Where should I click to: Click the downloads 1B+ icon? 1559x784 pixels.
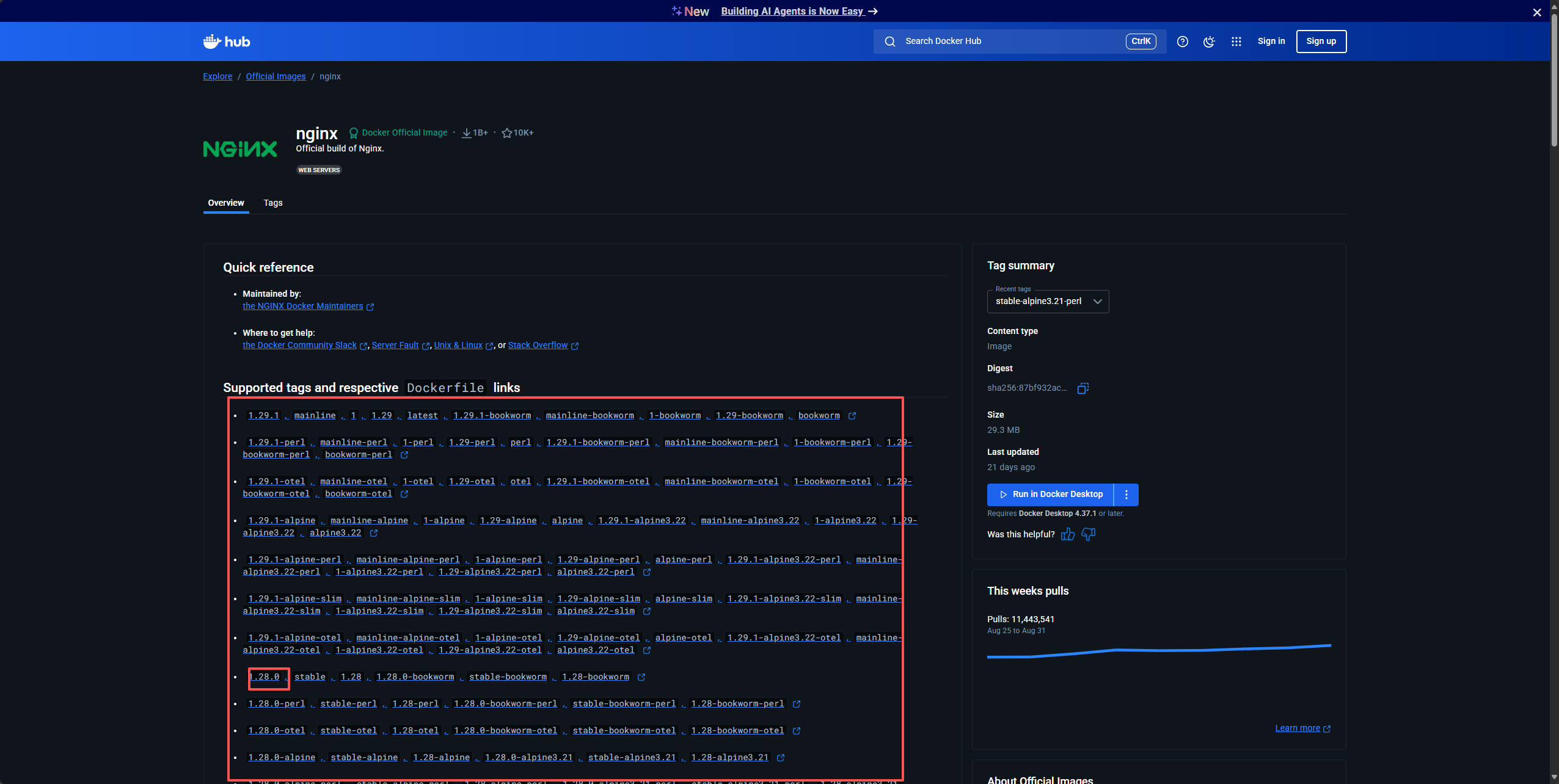click(x=467, y=133)
